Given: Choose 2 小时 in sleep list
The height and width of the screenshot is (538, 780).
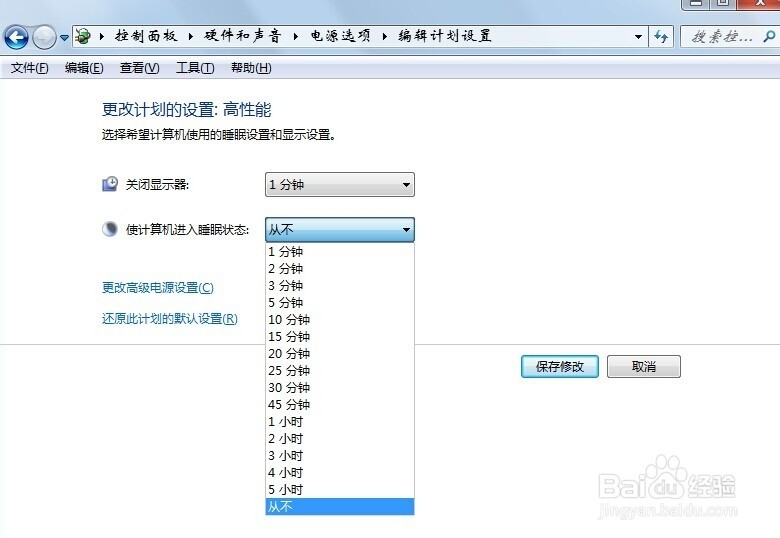Looking at the screenshot, I should coord(340,439).
